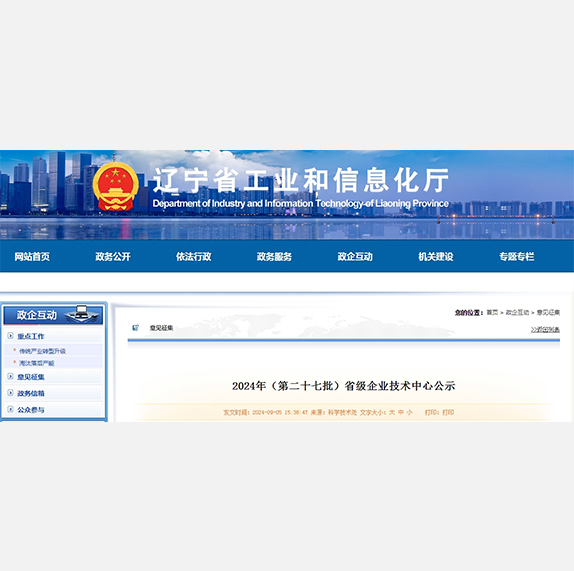Select 重点工作 in the sidebar
This screenshot has width=574, height=571.
(x=31, y=336)
